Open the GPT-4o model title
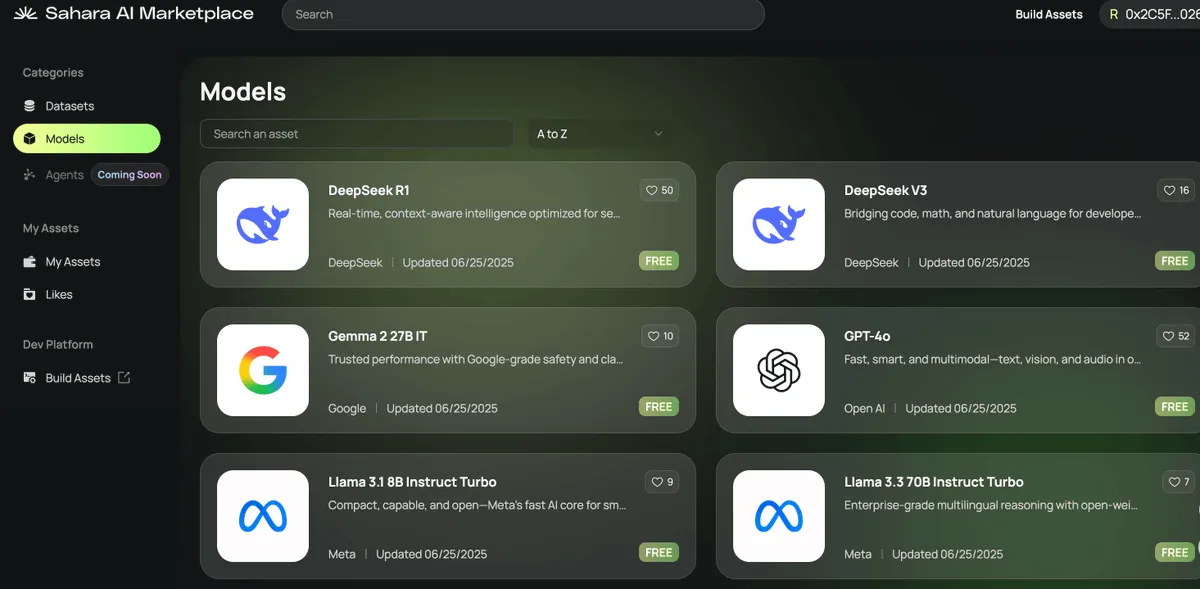The image size is (1200, 589). pos(867,336)
